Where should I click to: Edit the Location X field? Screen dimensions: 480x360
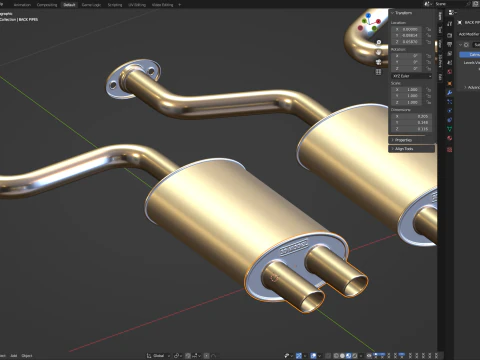407,29
